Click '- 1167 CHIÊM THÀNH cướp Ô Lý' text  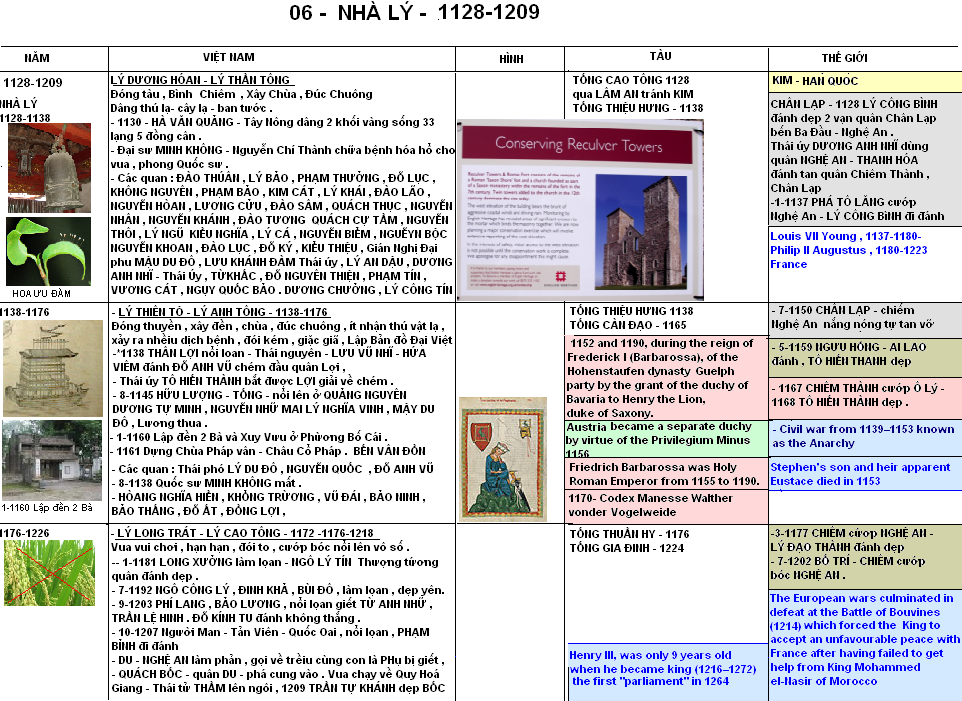pos(858,388)
